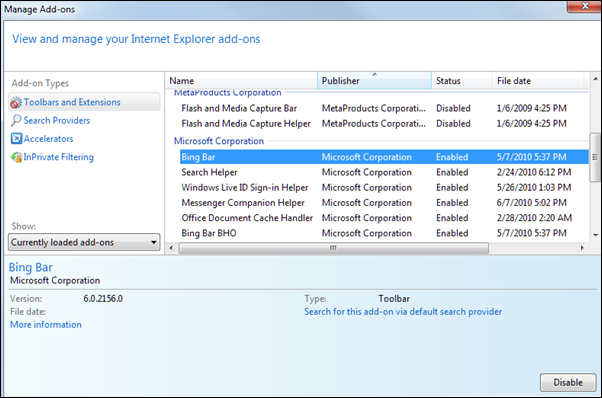
Task: Sort the list by Name column header
Action: tap(241, 81)
